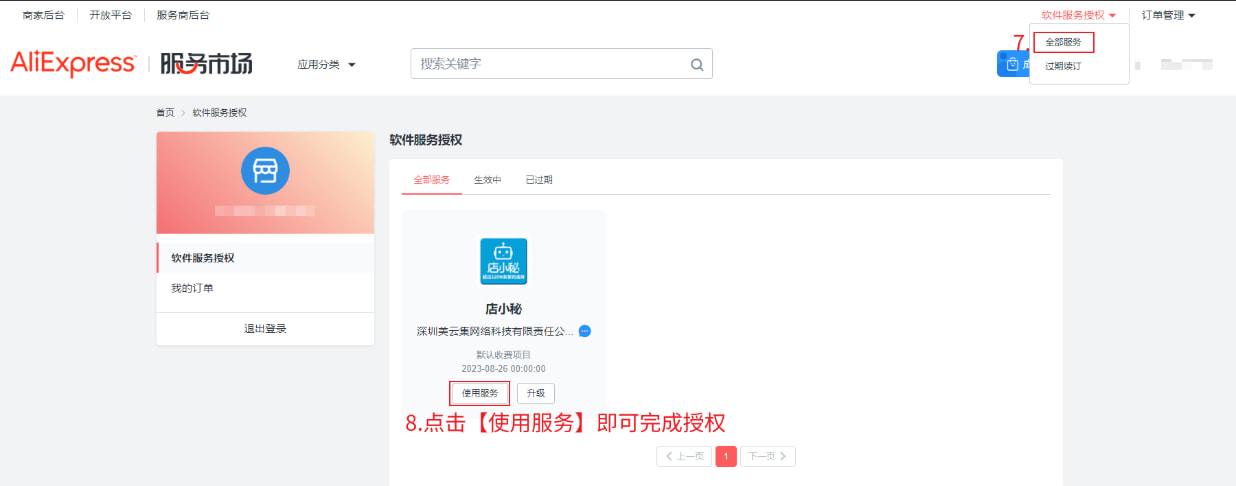Click the 使用服务 button
This screenshot has height=486, width=1236.
(480, 393)
